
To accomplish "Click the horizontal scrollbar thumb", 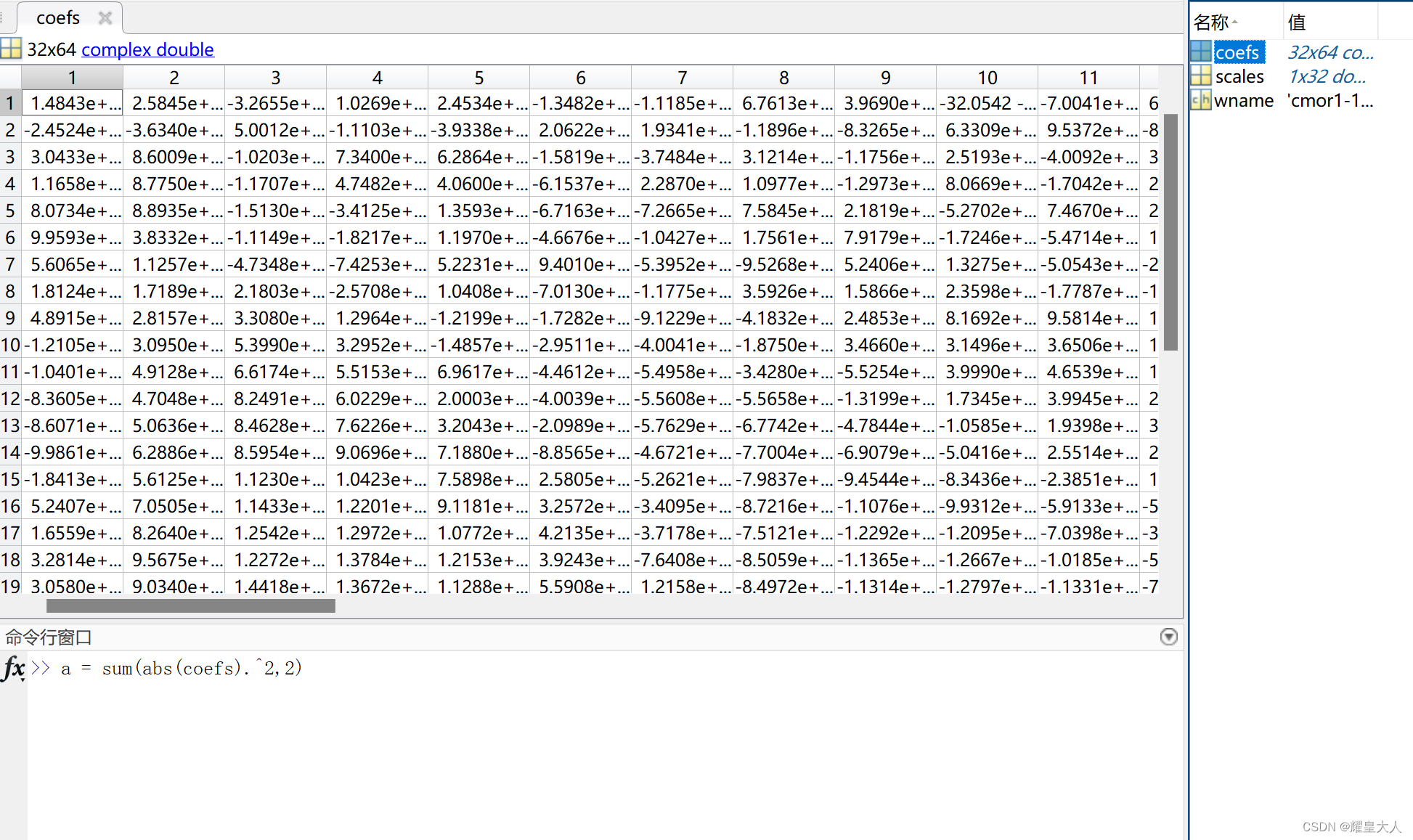I will [190, 605].
